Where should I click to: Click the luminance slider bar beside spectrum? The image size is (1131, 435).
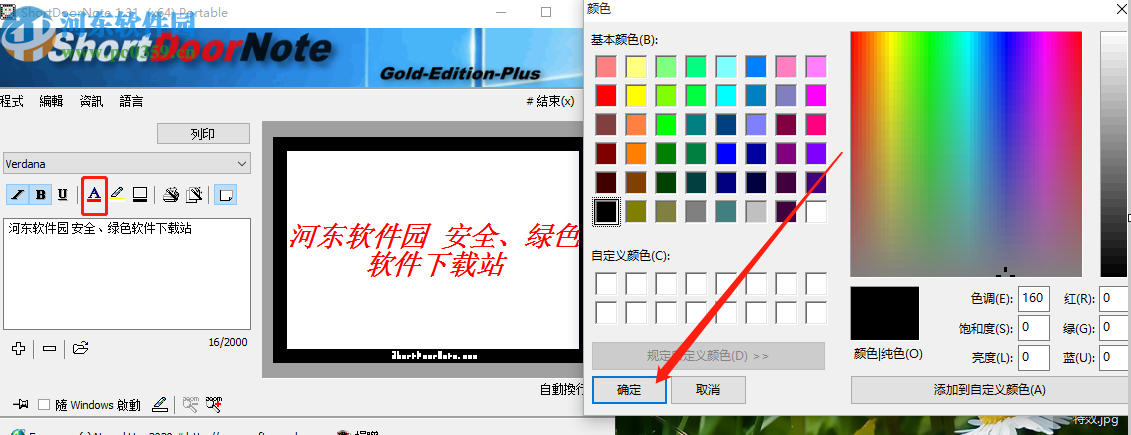point(1114,154)
